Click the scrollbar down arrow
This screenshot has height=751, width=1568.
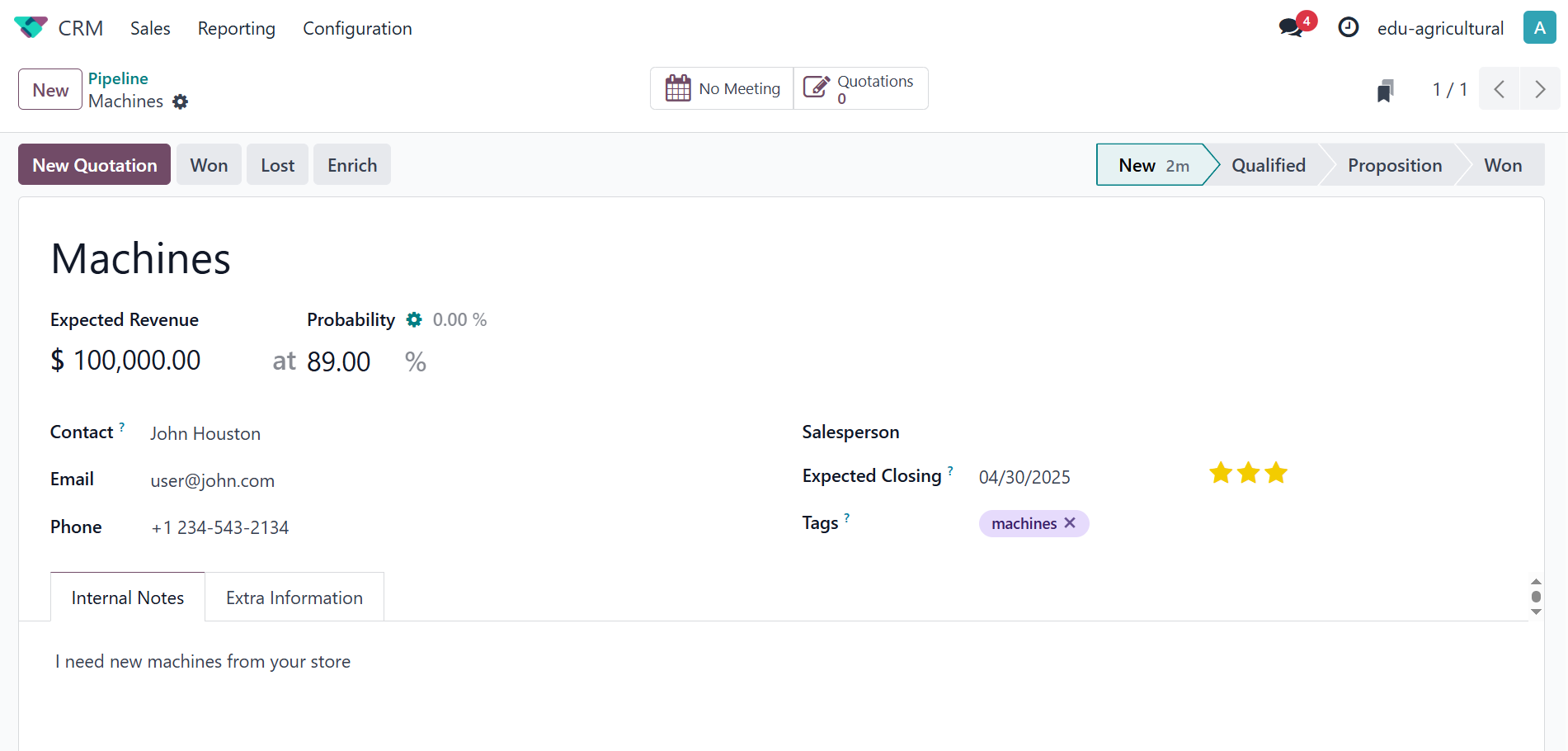tap(1536, 612)
